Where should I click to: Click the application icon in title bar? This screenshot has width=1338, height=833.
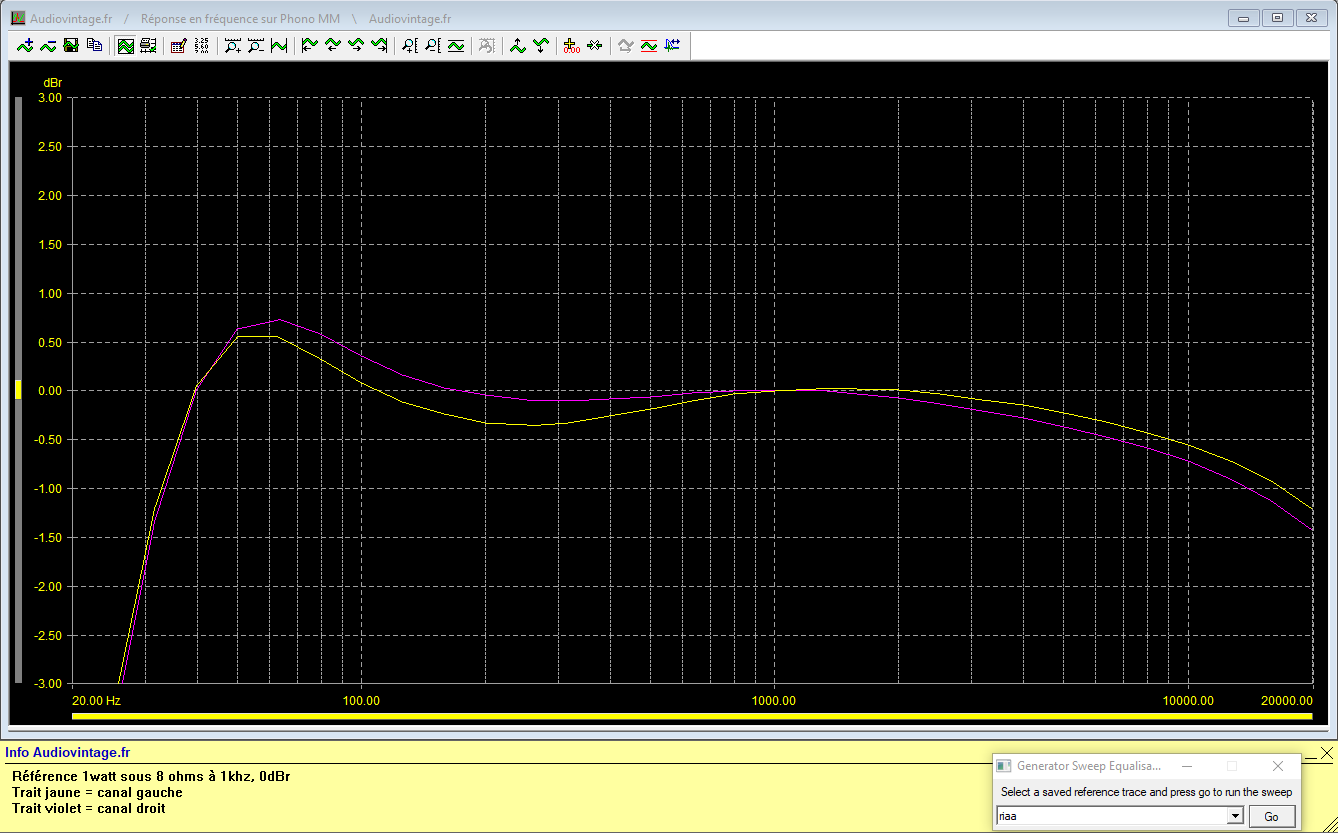(x=18, y=18)
